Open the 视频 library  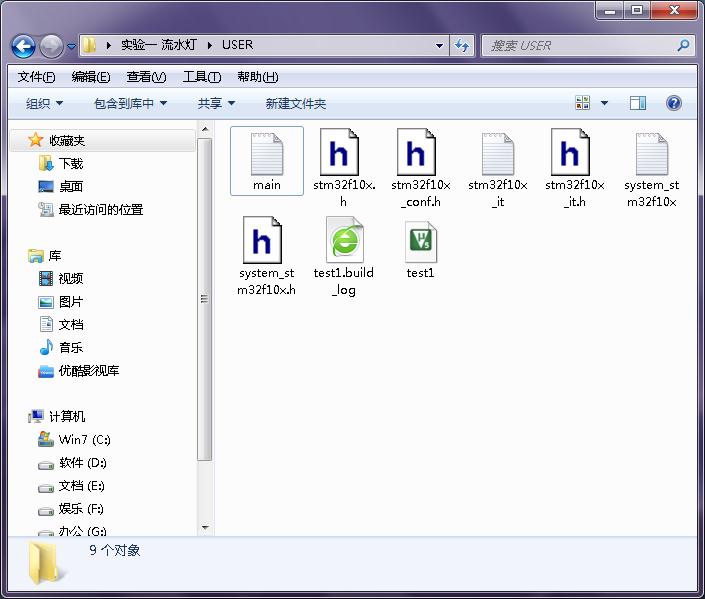71,279
